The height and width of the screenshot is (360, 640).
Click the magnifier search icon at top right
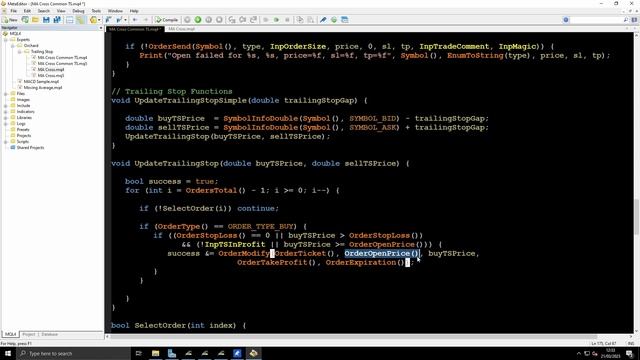pyautogui.click(x=625, y=20)
